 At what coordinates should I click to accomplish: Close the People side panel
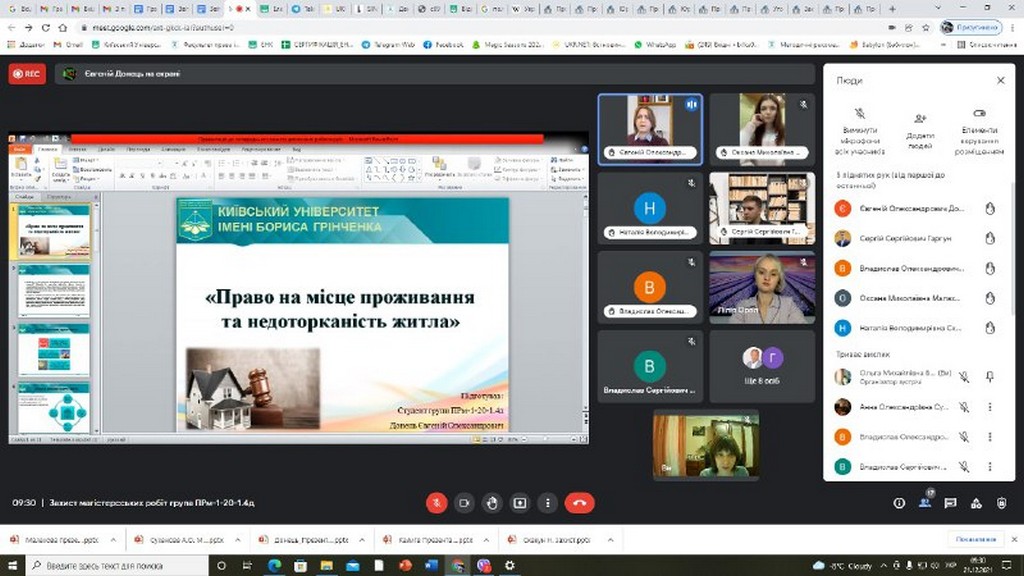click(1000, 80)
